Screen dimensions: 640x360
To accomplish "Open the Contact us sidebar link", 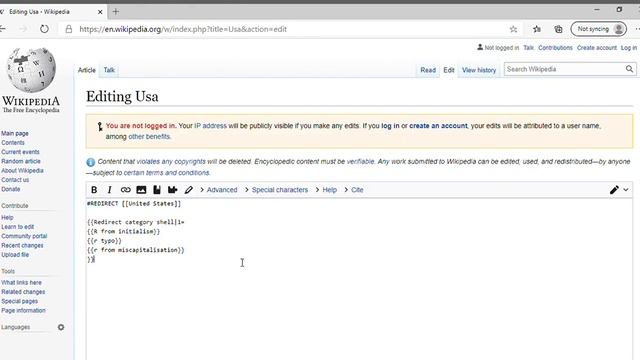I will pos(15,180).
